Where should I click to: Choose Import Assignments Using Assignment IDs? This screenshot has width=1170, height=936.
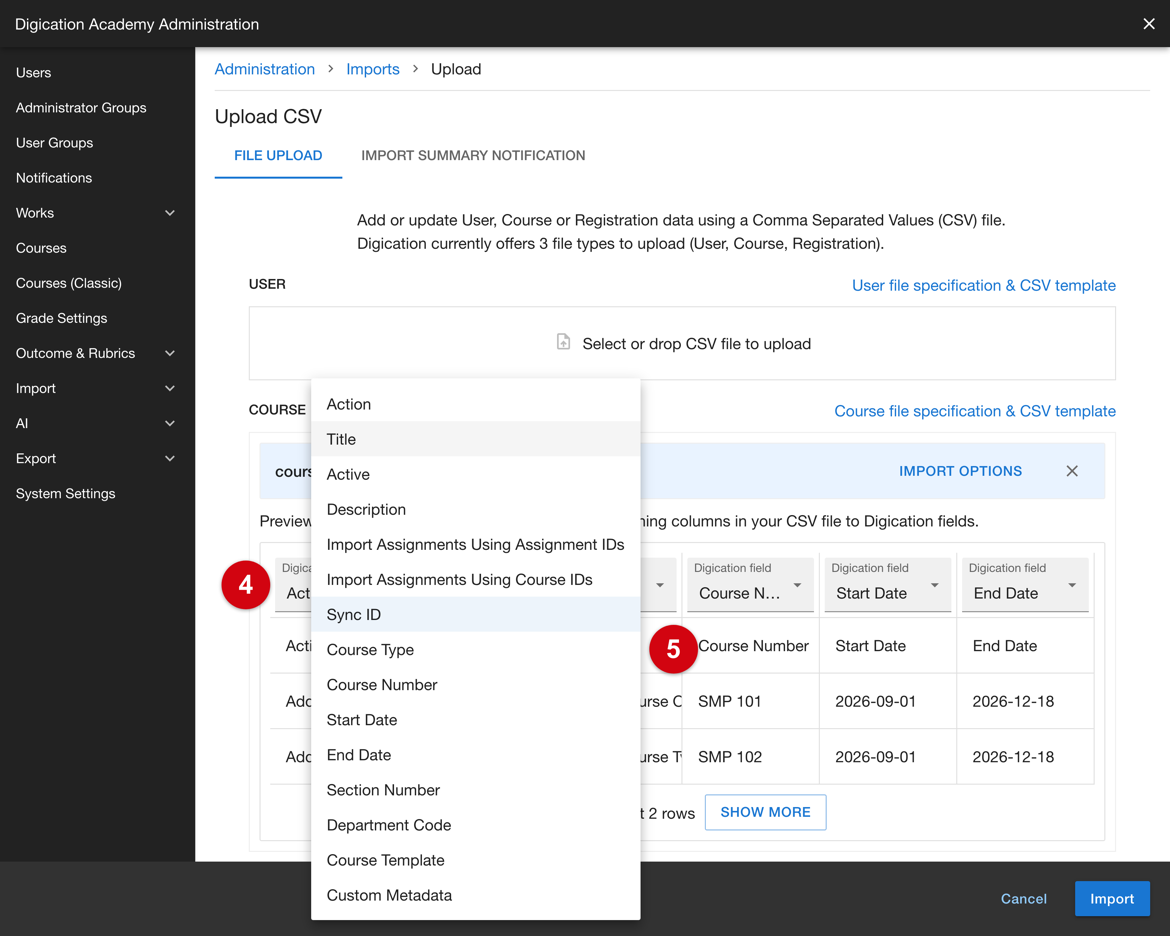(475, 544)
